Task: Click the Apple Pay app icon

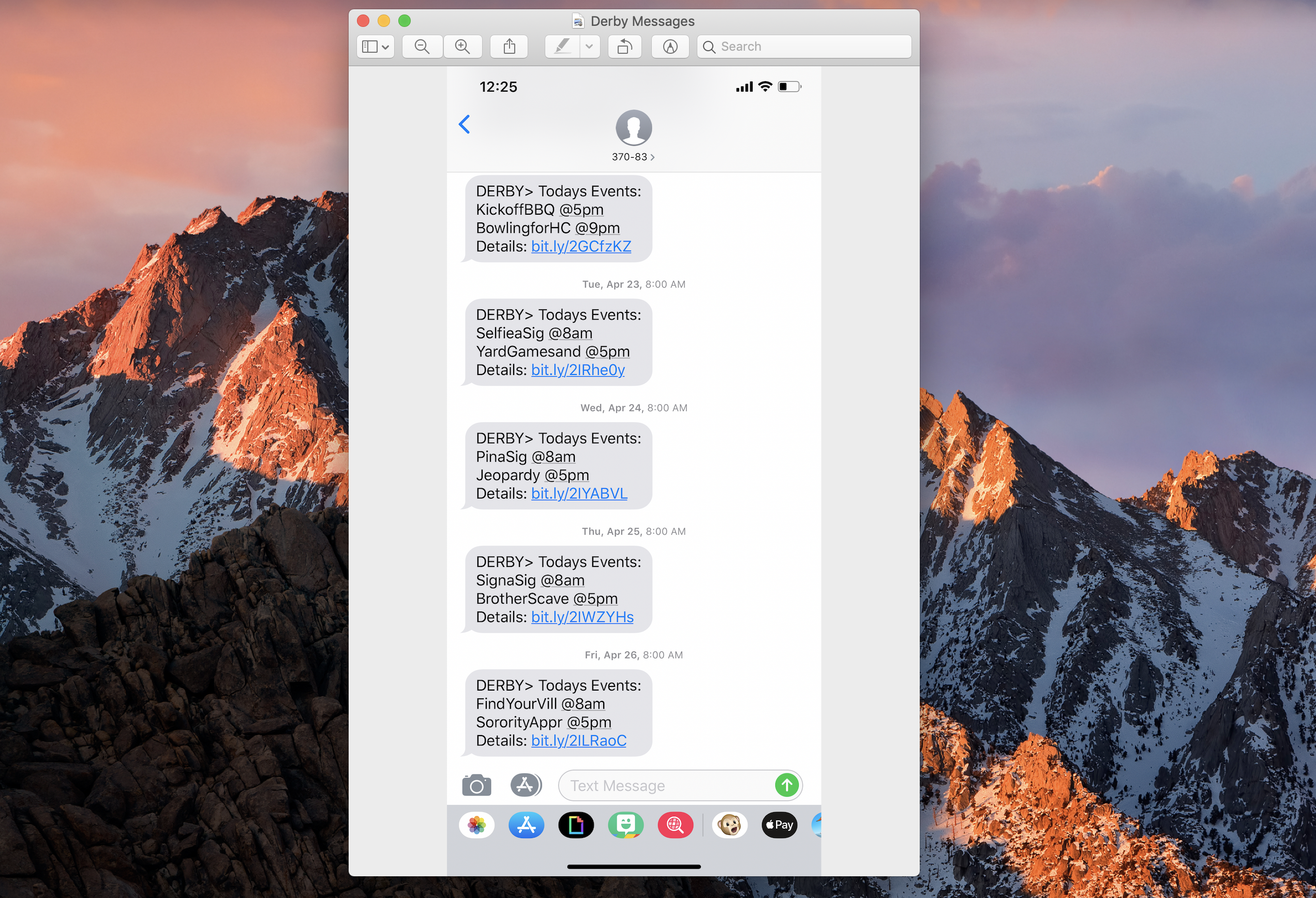Action: pyautogui.click(x=779, y=825)
